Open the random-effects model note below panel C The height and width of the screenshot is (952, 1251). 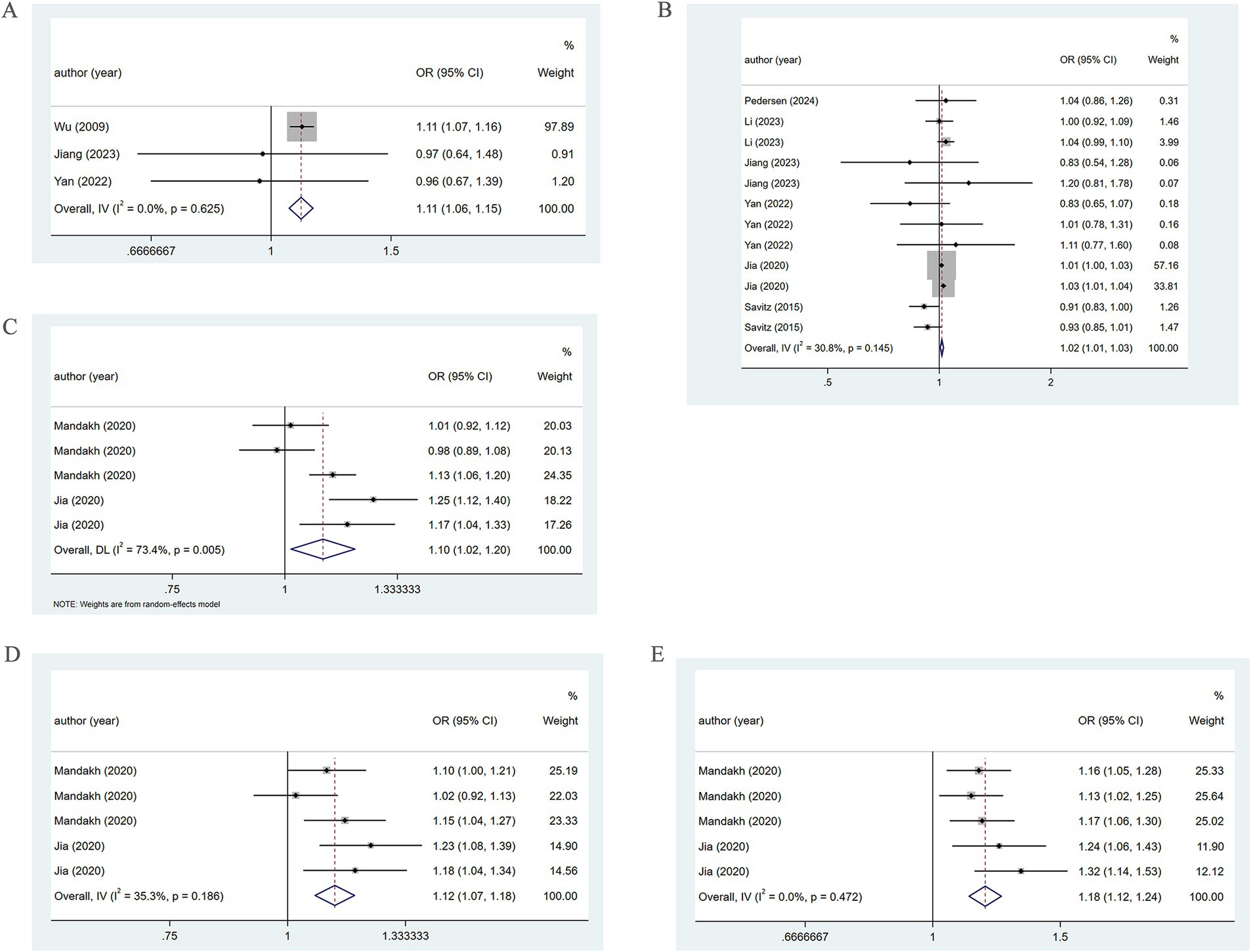pos(137,604)
